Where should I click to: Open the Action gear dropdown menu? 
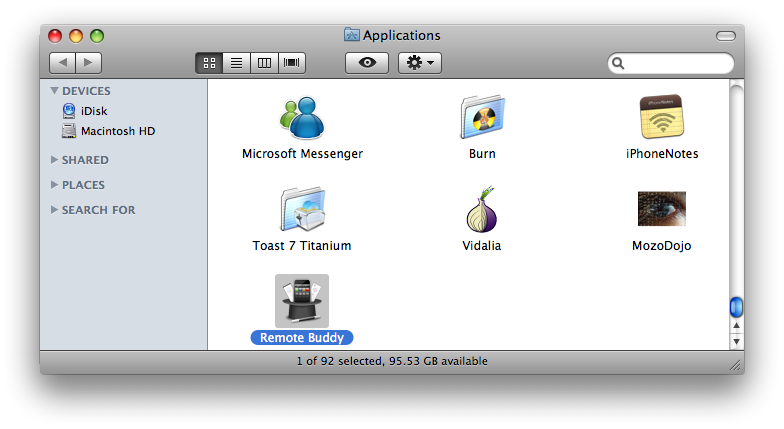[x=419, y=62]
